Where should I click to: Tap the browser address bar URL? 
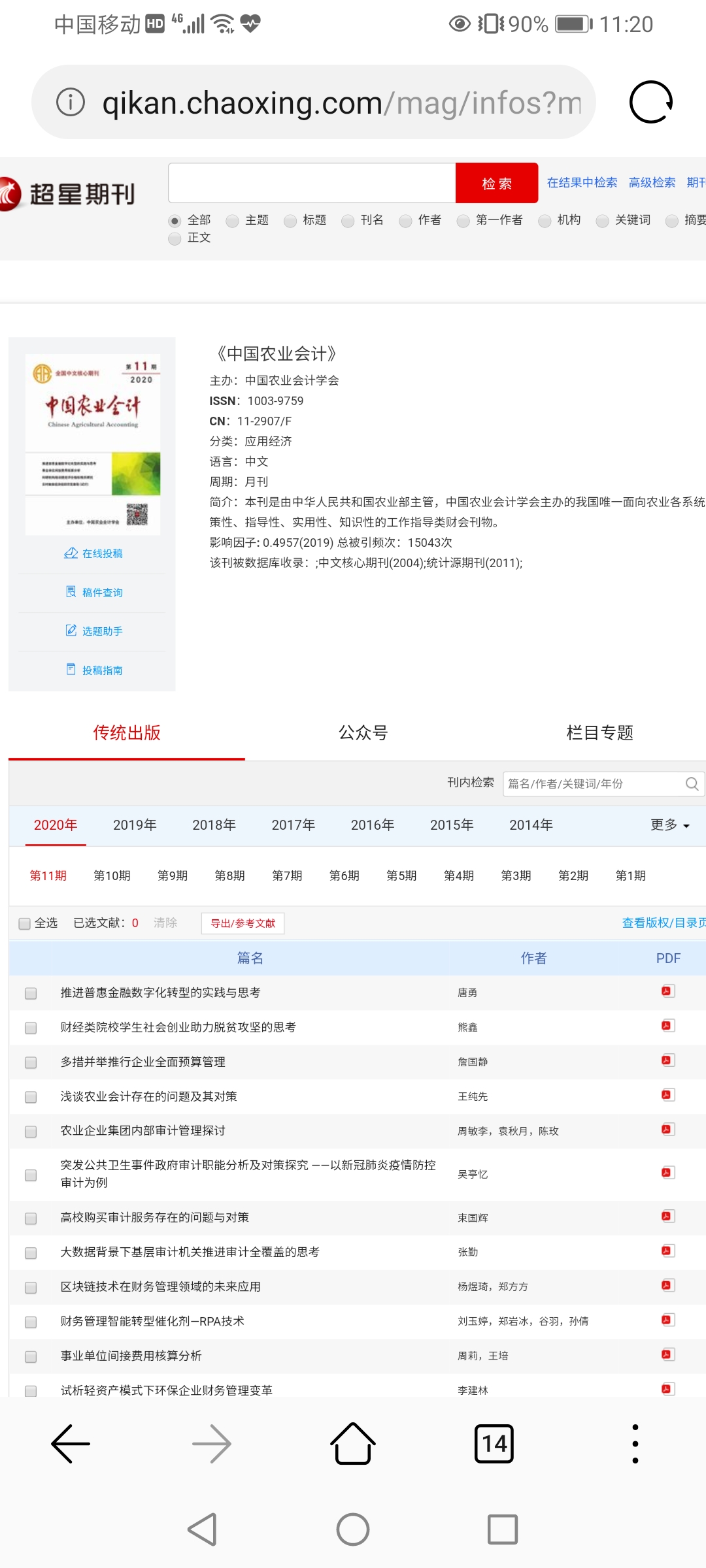(x=342, y=103)
